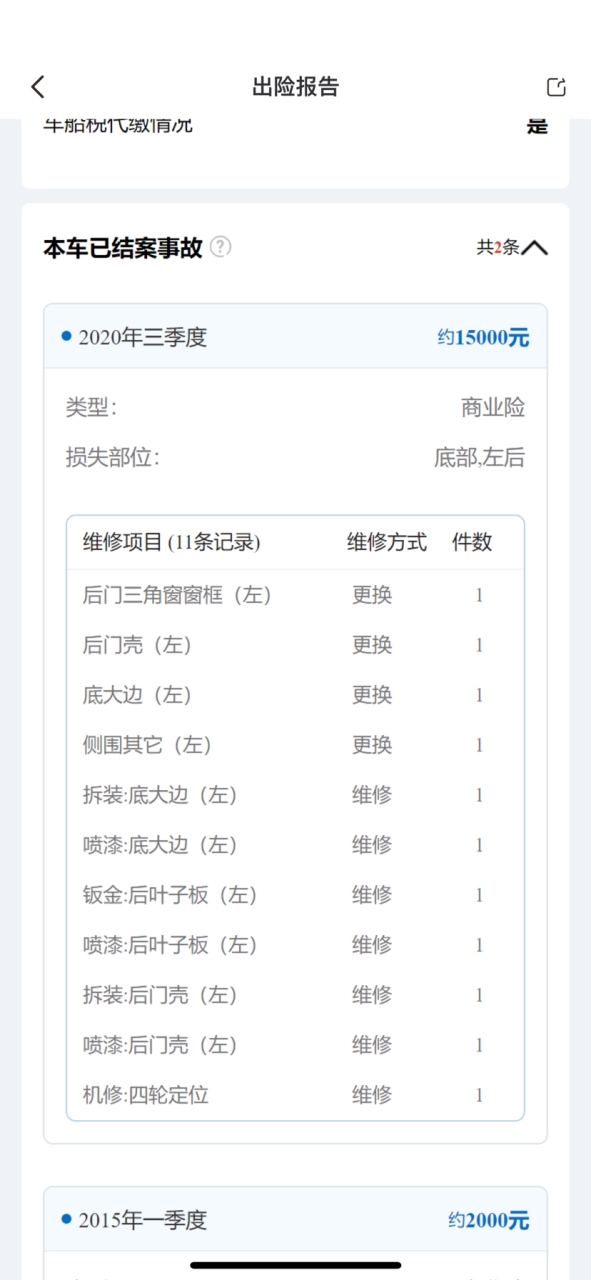Tap the blue dot before 2015年一季度
Image resolution: width=591 pixels, height=1280 pixels.
66,1219
